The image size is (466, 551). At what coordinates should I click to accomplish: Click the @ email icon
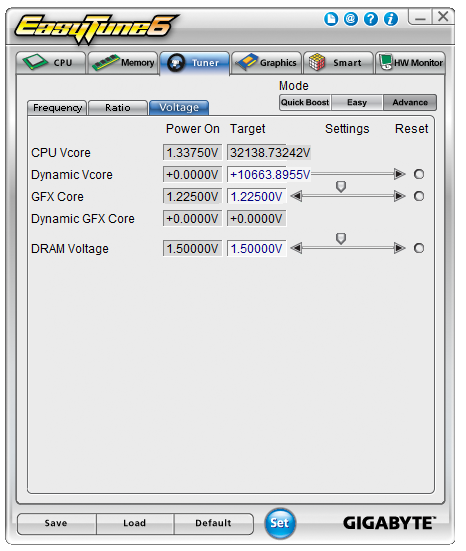(351, 19)
